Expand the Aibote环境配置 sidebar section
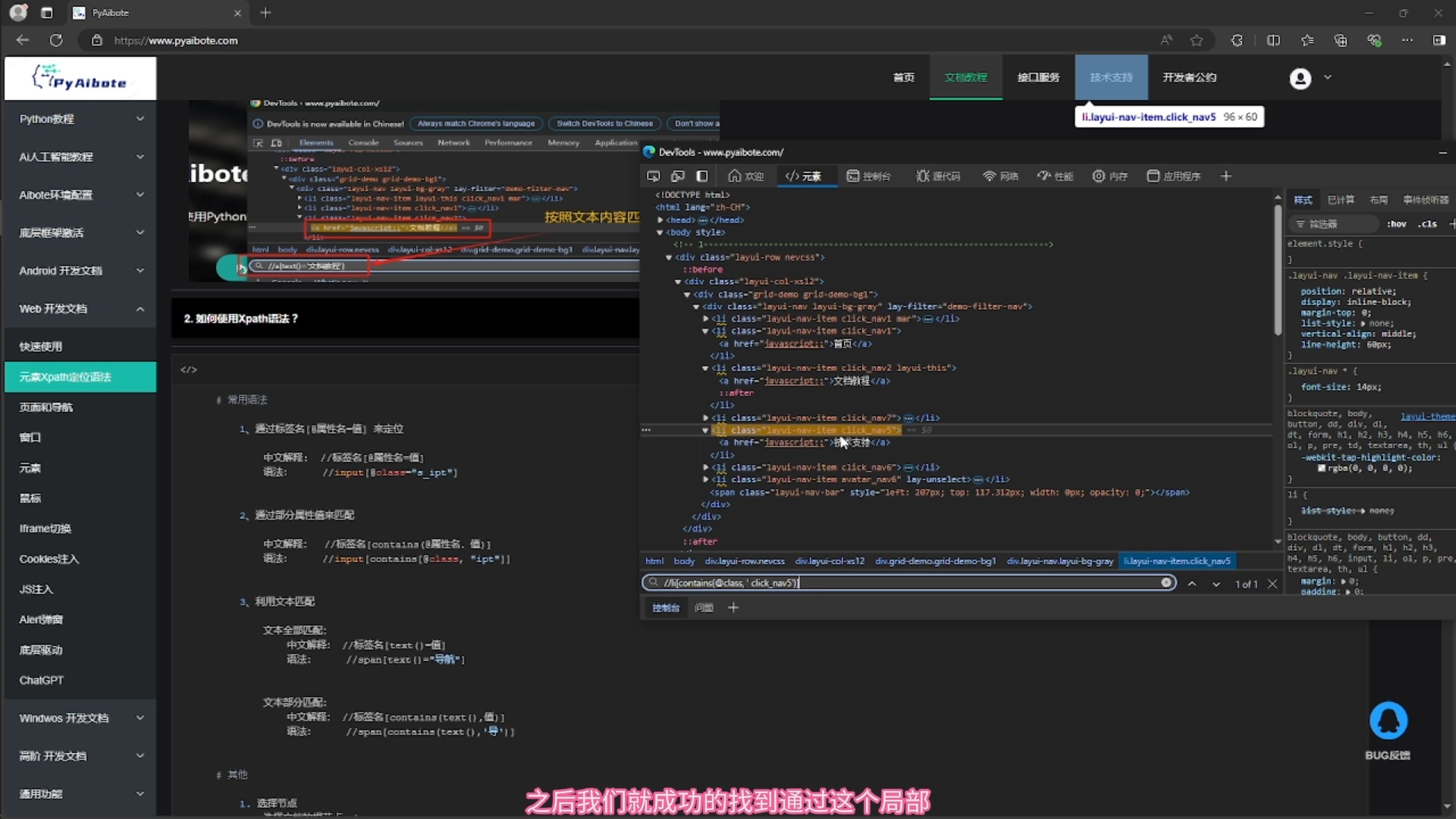Image resolution: width=1456 pixels, height=819 pixels. point(80,195)
